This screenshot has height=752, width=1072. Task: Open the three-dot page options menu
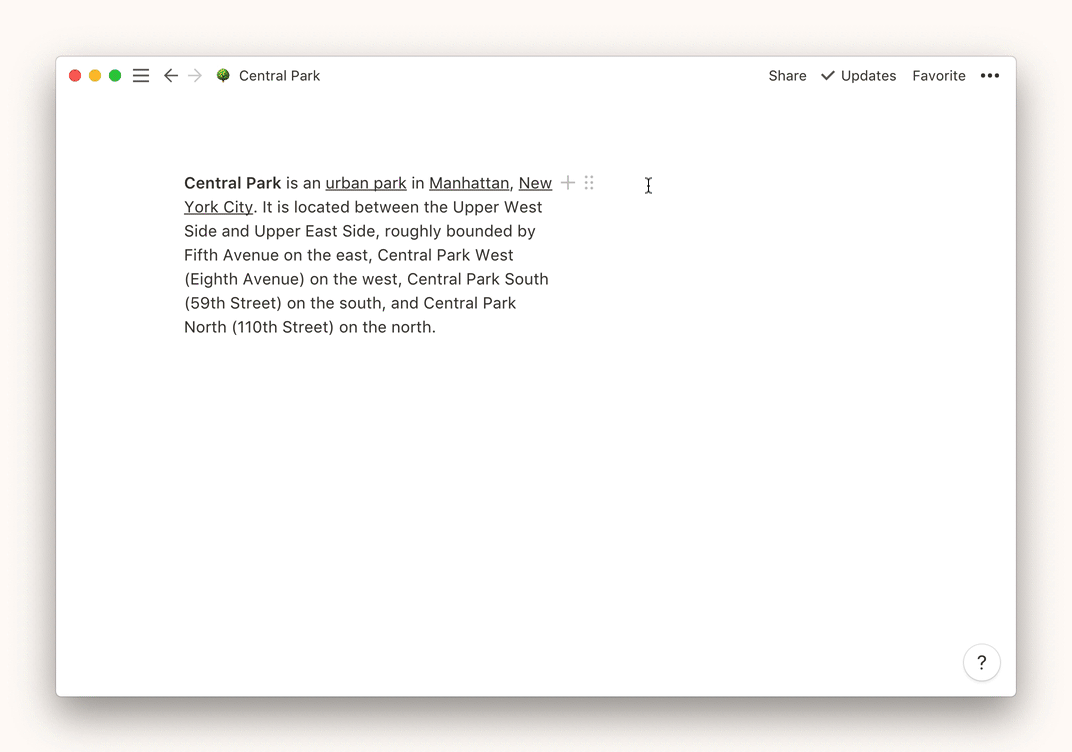[990, 76]
